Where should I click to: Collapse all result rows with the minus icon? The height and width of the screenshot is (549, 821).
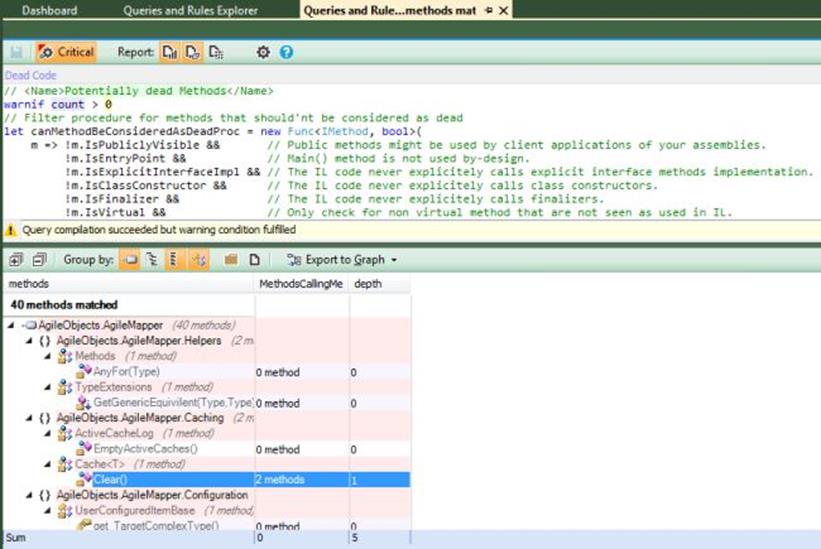pos(39,260)
